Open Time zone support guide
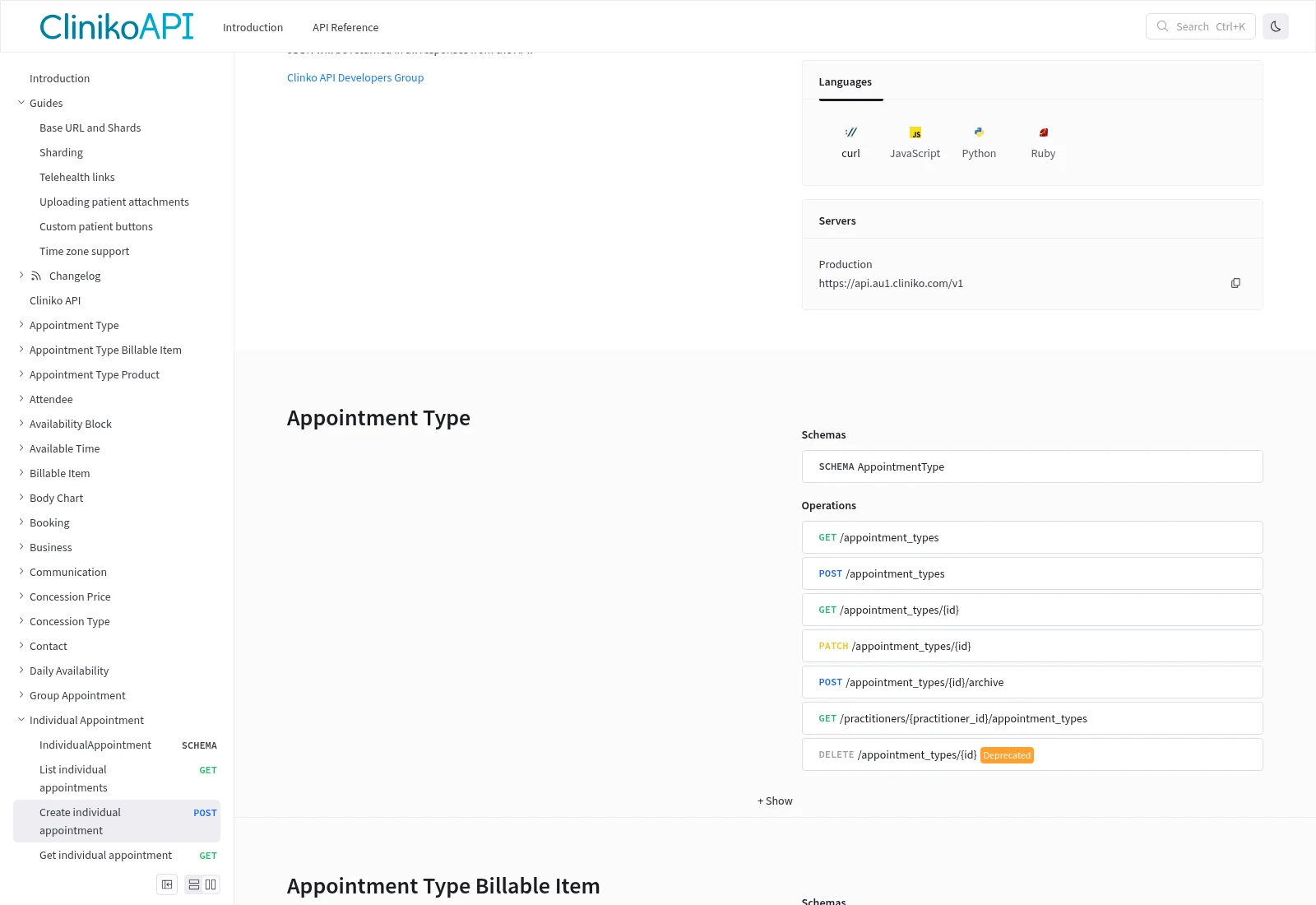This screenshot has width=1316, height=905. (84, 251)
